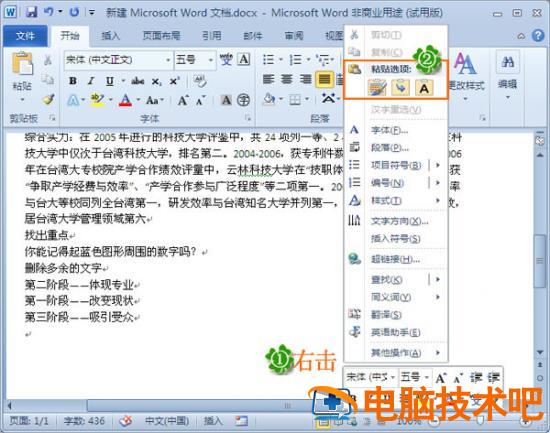Choose 超链接(H)... in context menu
This screenshot has width=550, height=433.
(396, 259)
